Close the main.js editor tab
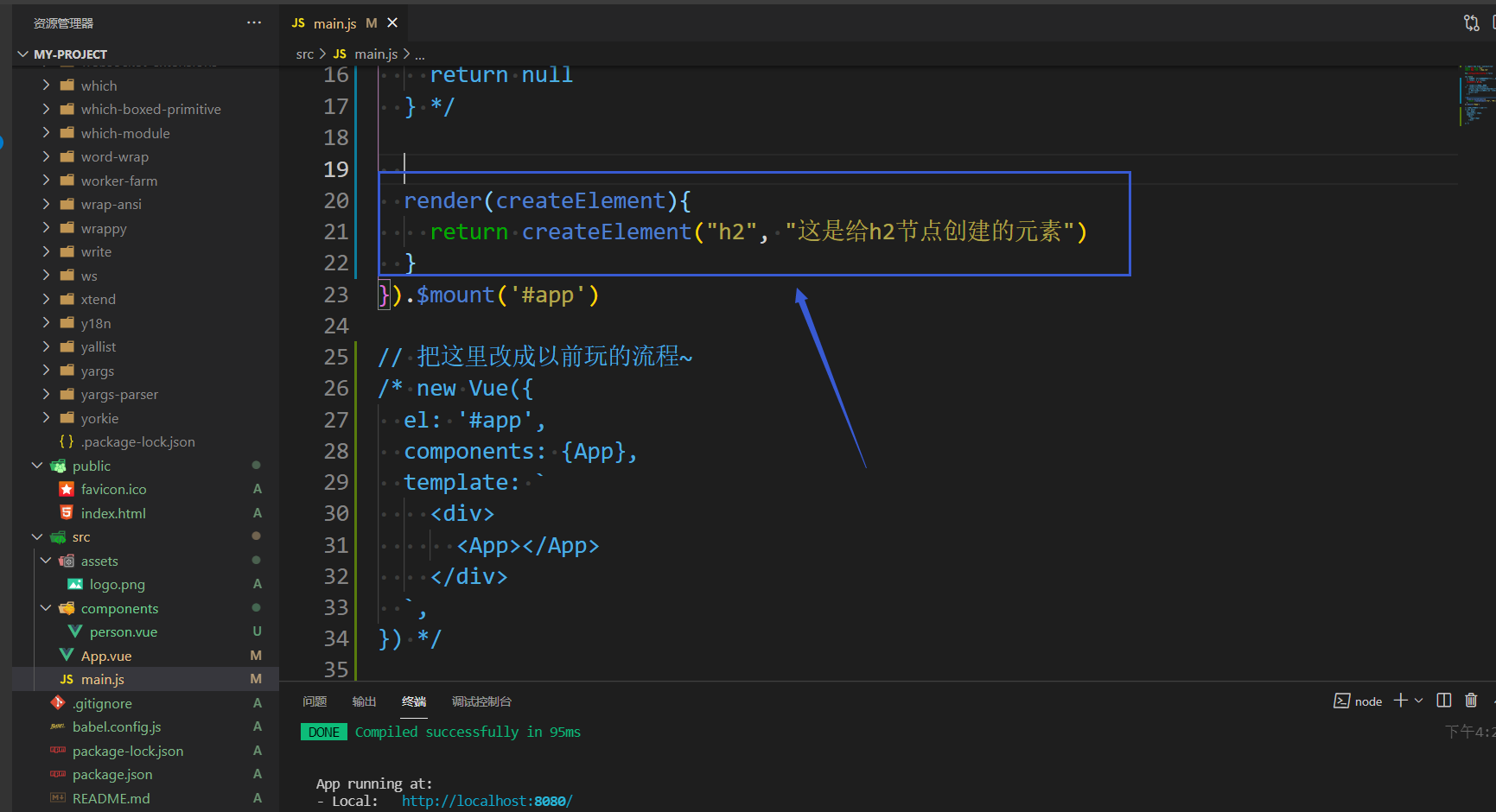The image size is (1496, 812). (392, 22)
